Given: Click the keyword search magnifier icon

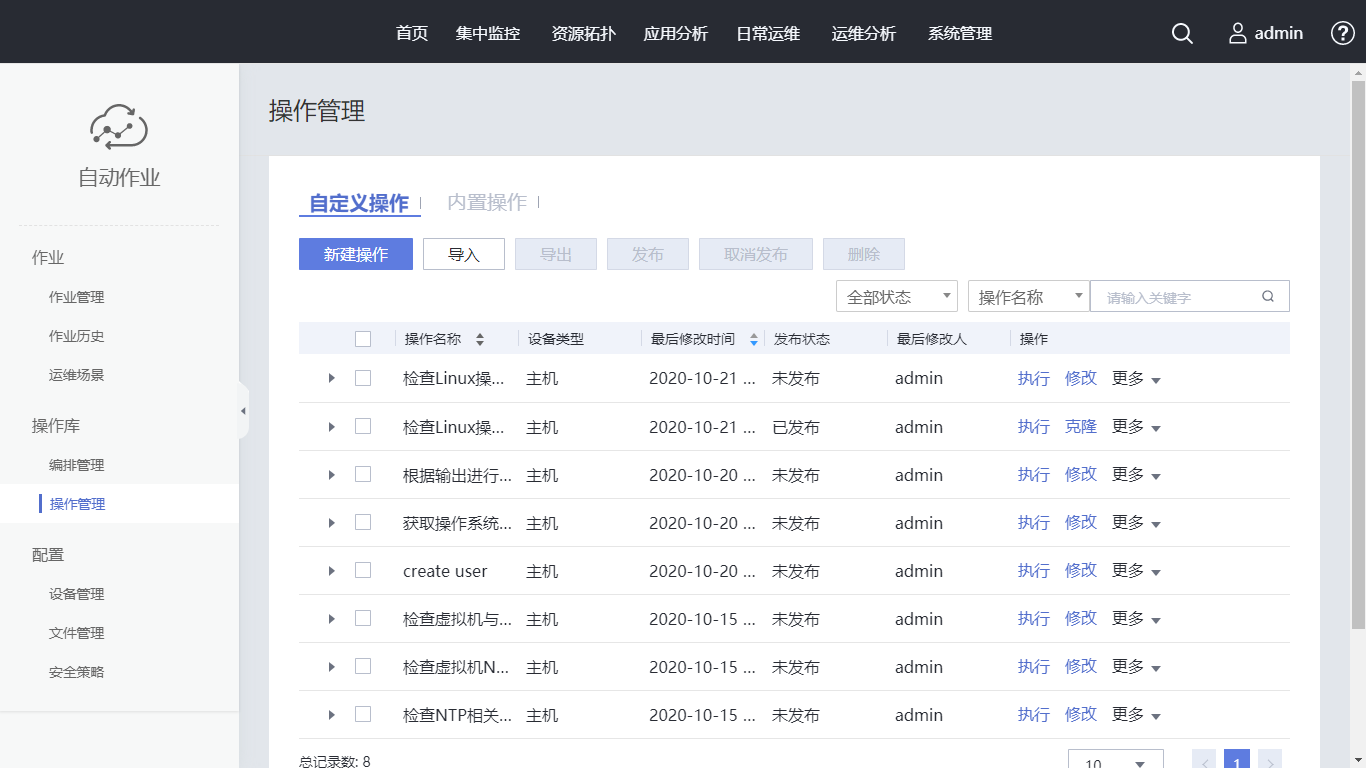Looking at the screenshot, I should [x=1268, y=296].
